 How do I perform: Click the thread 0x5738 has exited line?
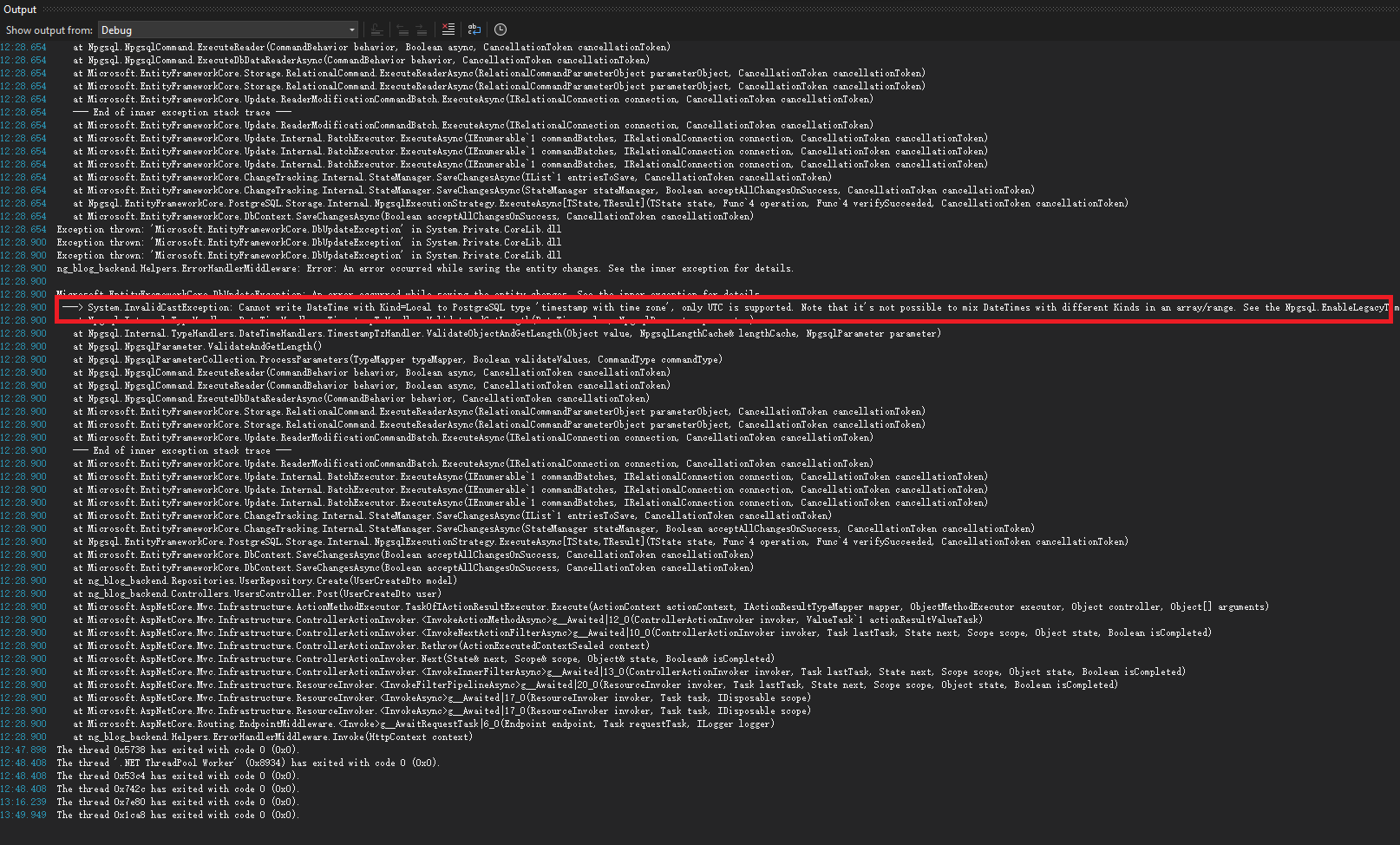(178, 750)
